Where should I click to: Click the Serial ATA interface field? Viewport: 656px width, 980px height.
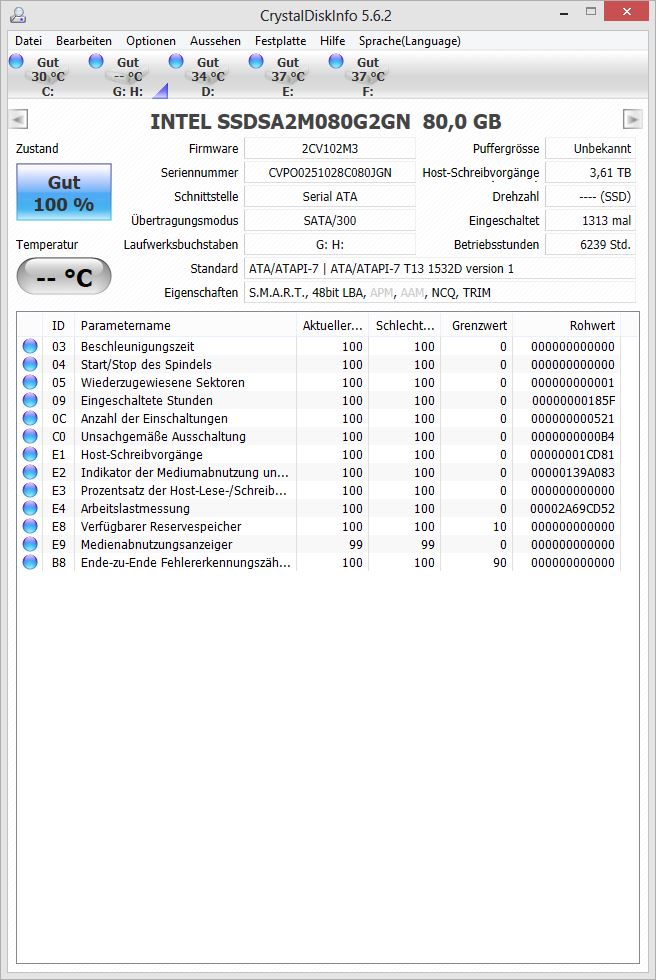coord(330,196)
